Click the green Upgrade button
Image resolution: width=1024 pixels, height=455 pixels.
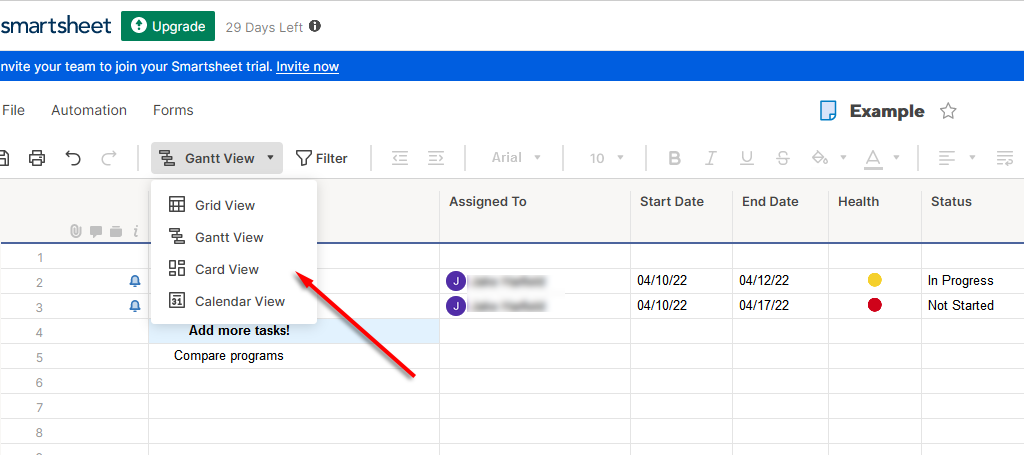tap(168, 26)
